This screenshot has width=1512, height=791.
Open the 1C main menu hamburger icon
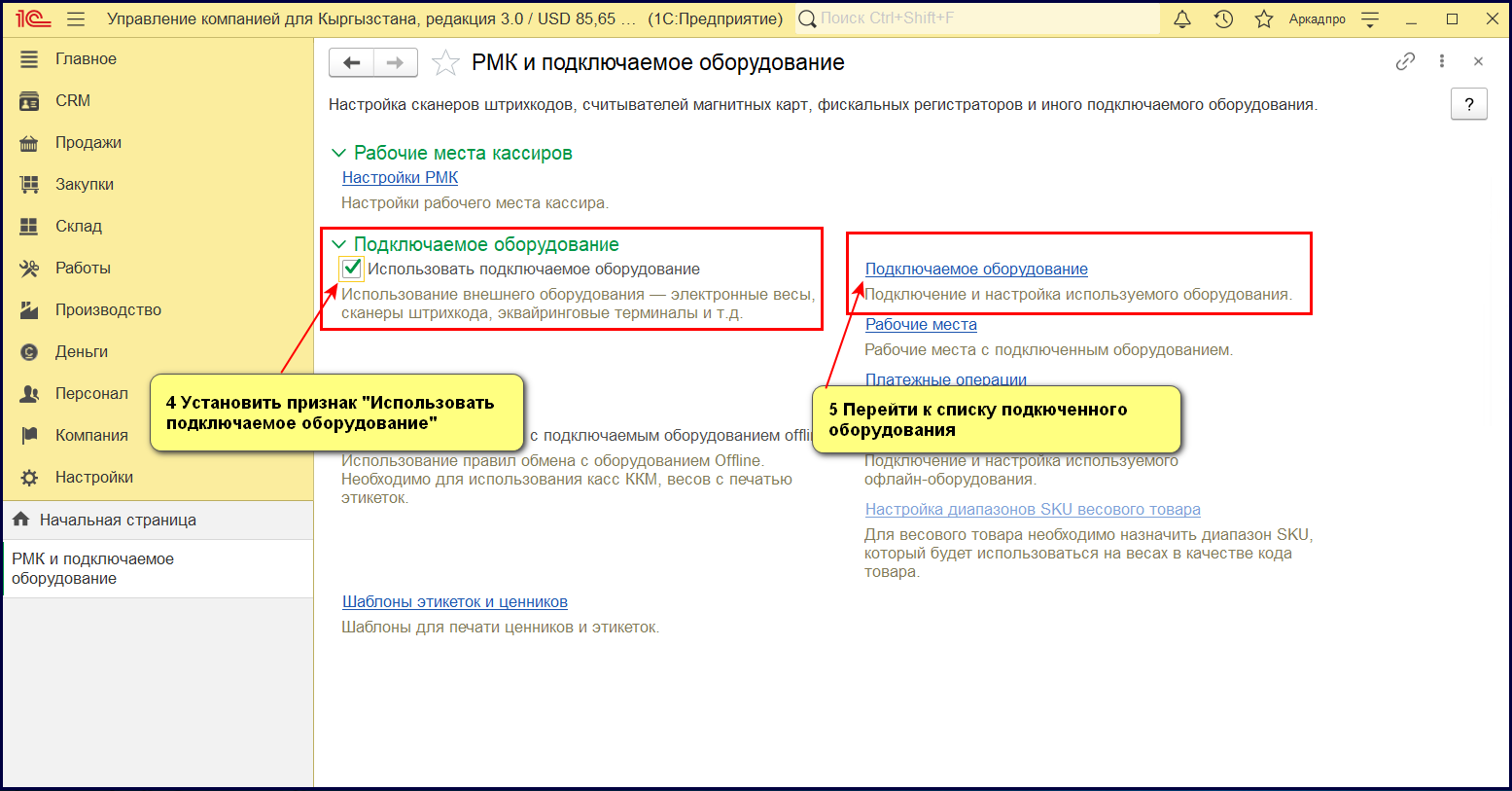tap(76, 19)
